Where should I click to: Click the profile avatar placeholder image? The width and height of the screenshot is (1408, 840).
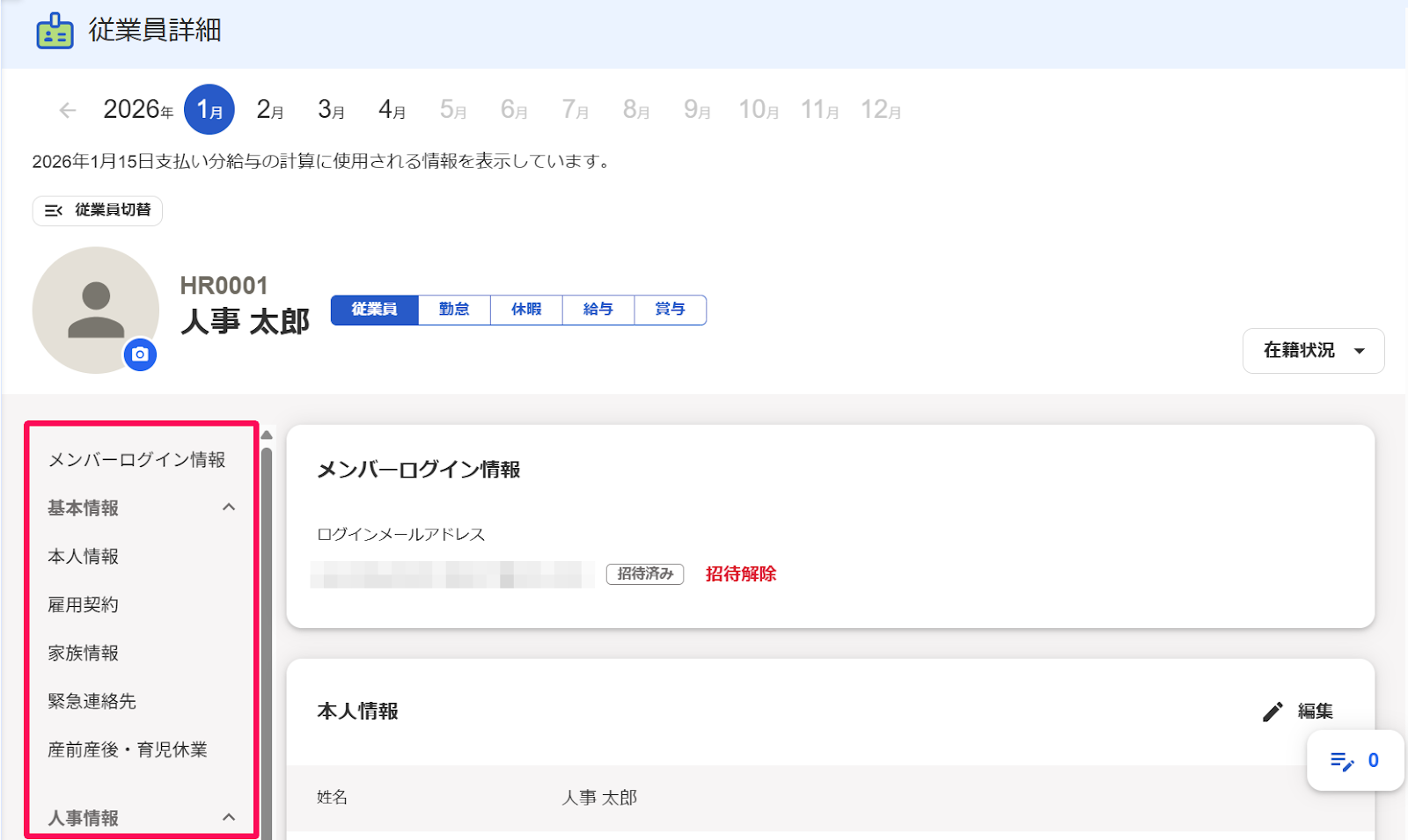click(x=95, y=310)
